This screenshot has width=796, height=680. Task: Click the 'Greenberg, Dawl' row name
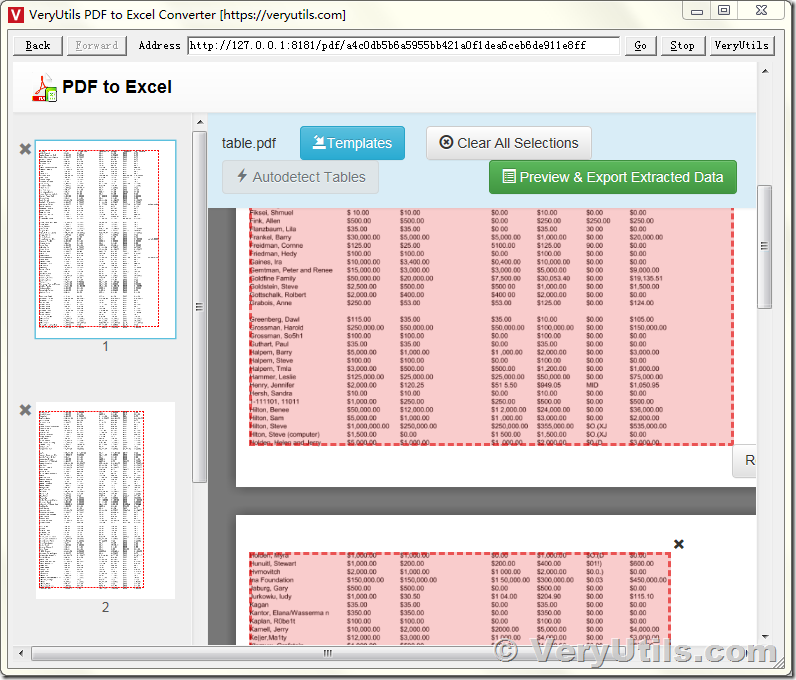point(275,319)
